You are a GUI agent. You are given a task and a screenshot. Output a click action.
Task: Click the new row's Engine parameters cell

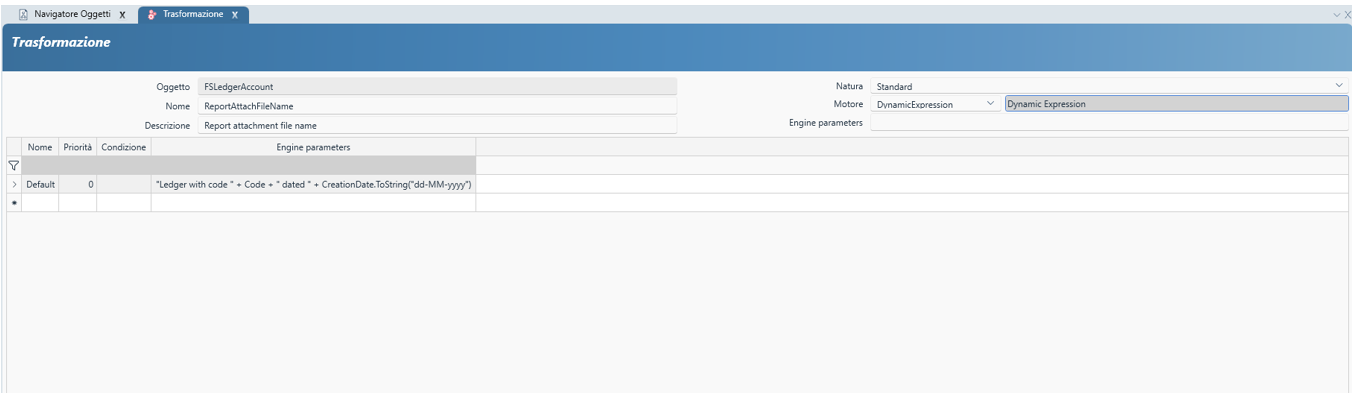(313, 203)
